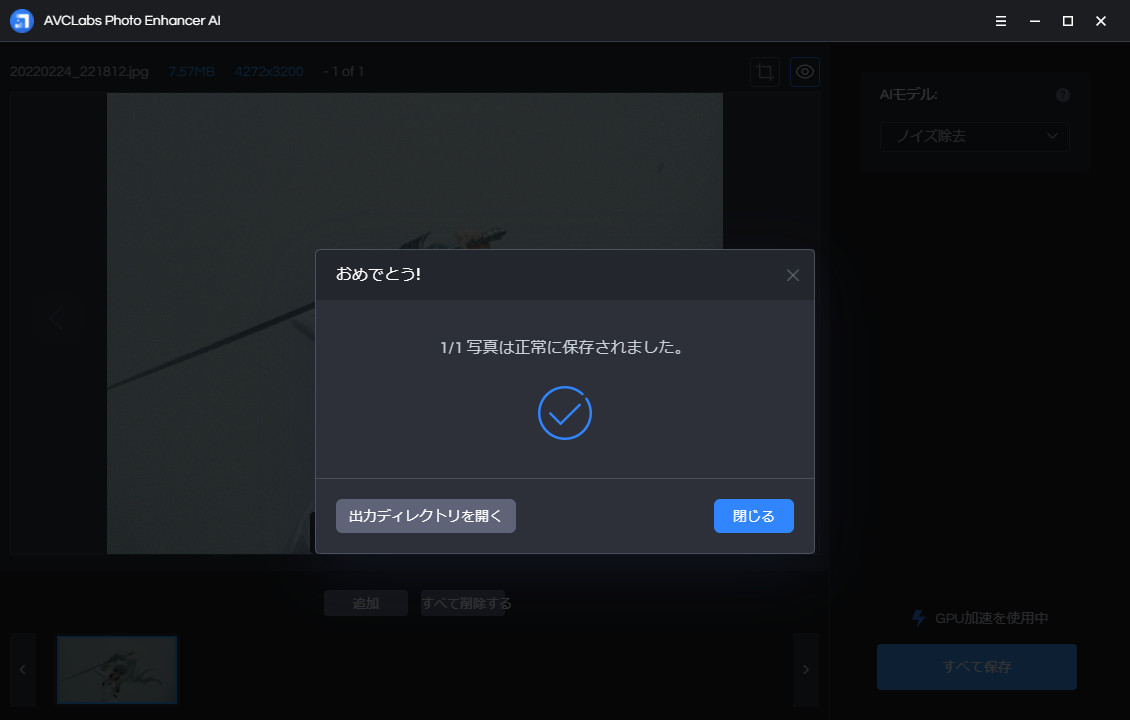
Task: Click 1/1 写真は正常に保存されました message
Action: pyautogui.click(x=564, y=347)
